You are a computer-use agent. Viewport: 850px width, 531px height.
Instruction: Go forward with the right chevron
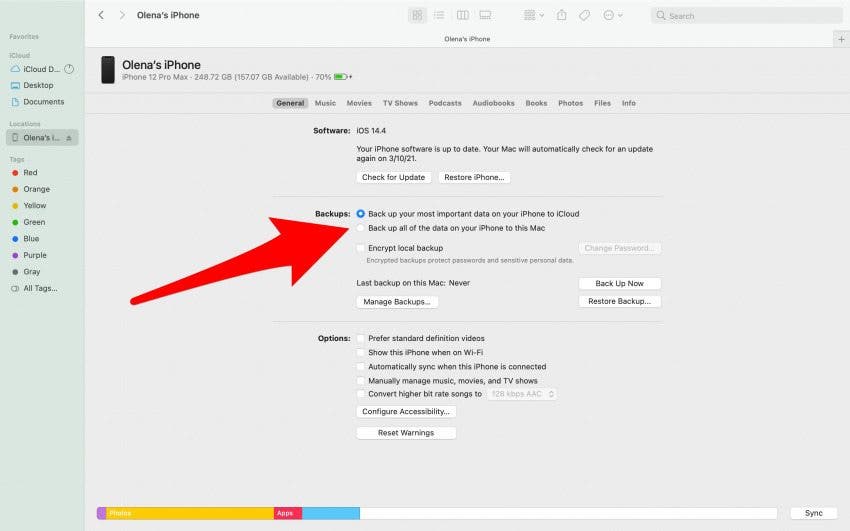click(x=122, y=15)
